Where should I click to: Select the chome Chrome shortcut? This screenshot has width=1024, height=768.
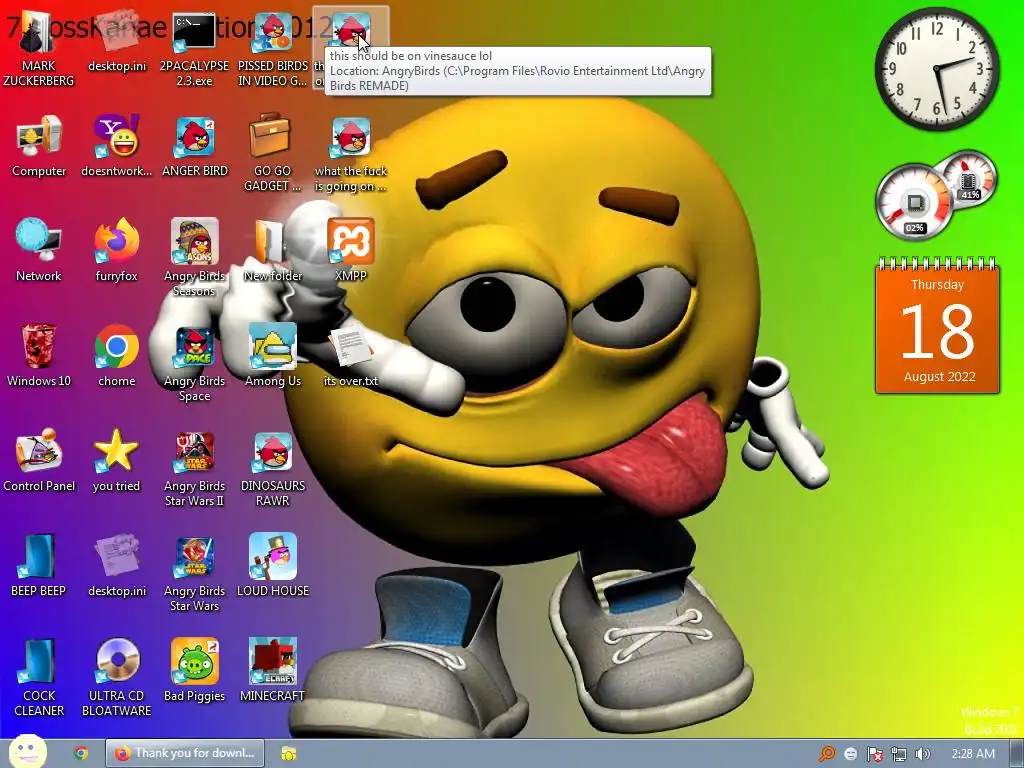116,356
